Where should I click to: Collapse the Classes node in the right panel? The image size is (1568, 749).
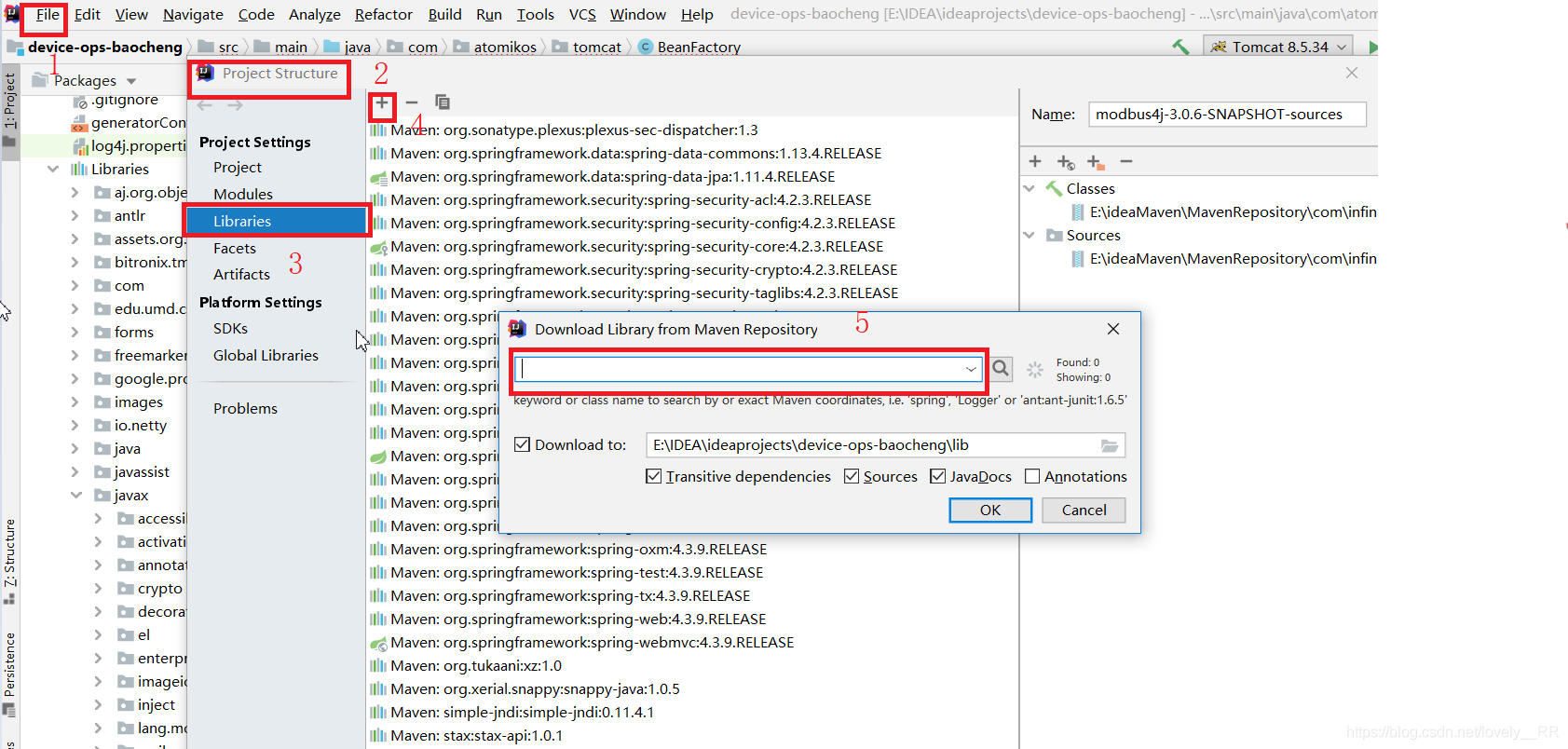(1029, 188)
